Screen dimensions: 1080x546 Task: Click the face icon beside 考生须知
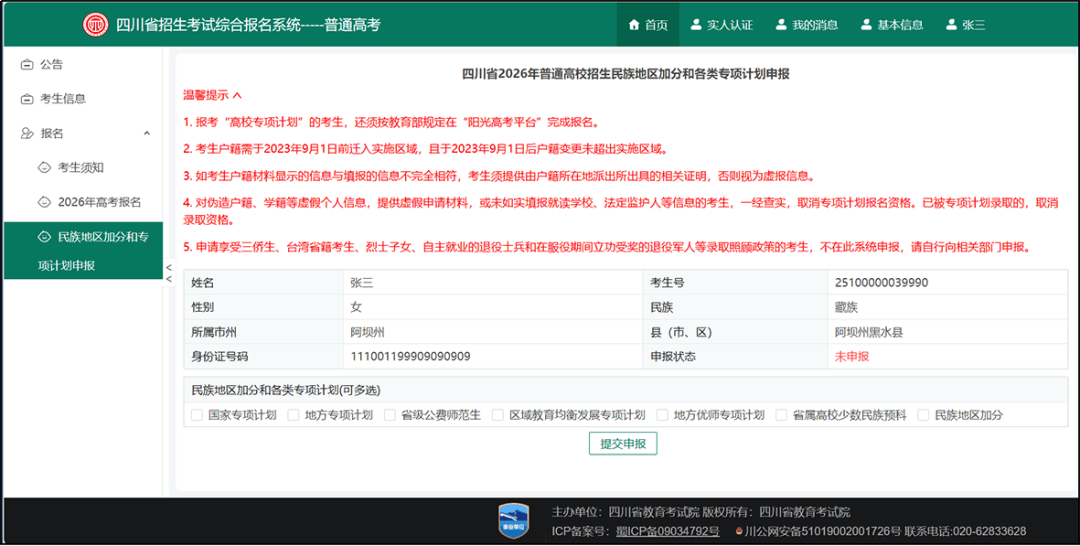pyautogui.click(x=45, y=167)
